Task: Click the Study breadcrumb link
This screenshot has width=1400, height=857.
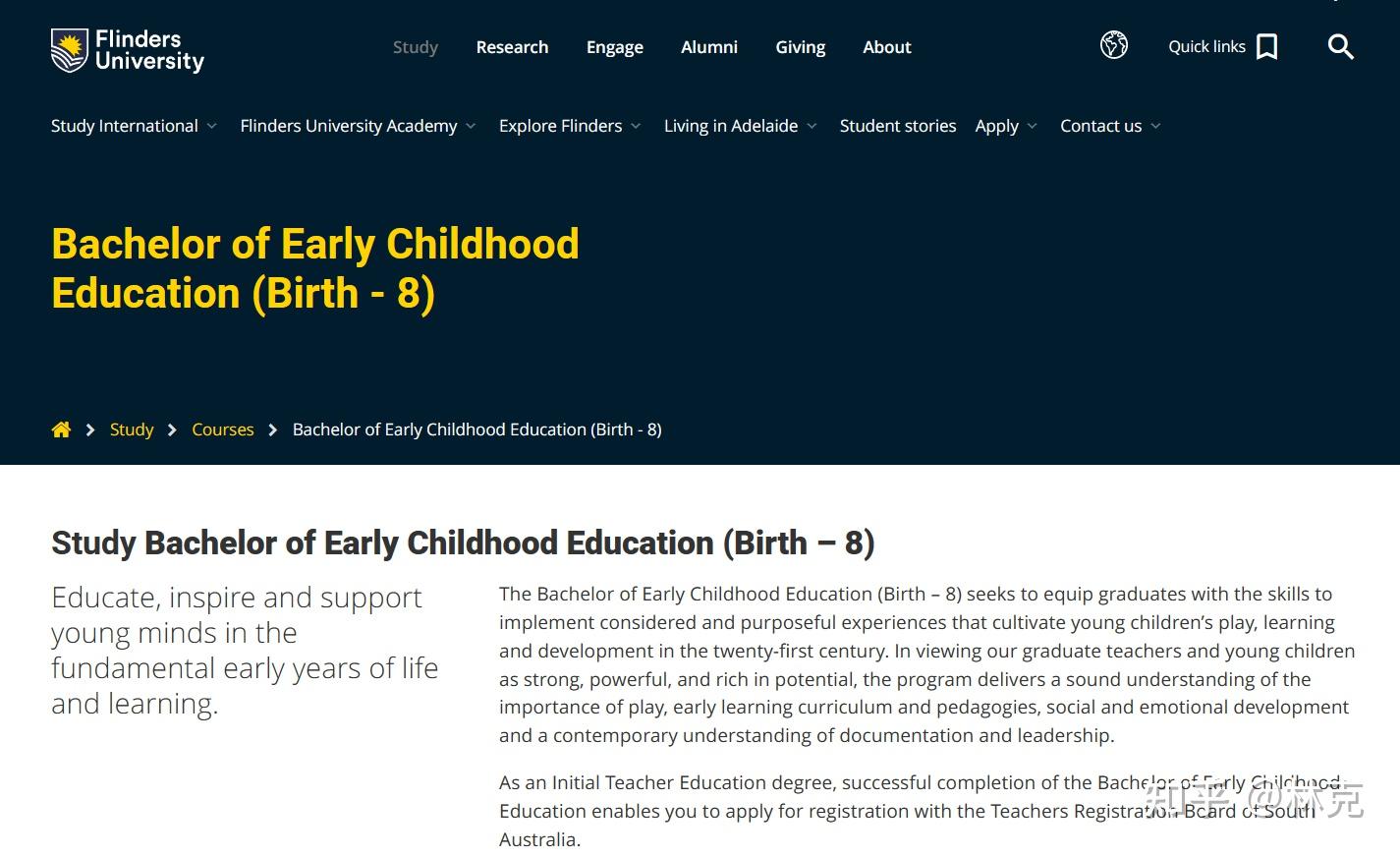Action: [x=132, y=429]
